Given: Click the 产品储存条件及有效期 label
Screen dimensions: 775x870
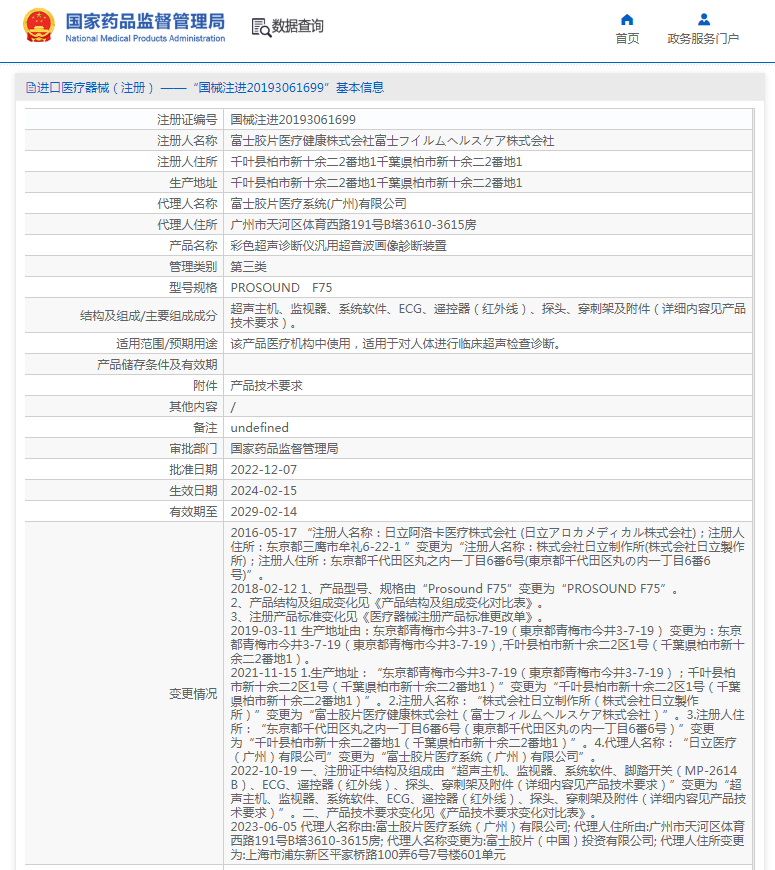Looking at the screenshot, I should point(157,365).
